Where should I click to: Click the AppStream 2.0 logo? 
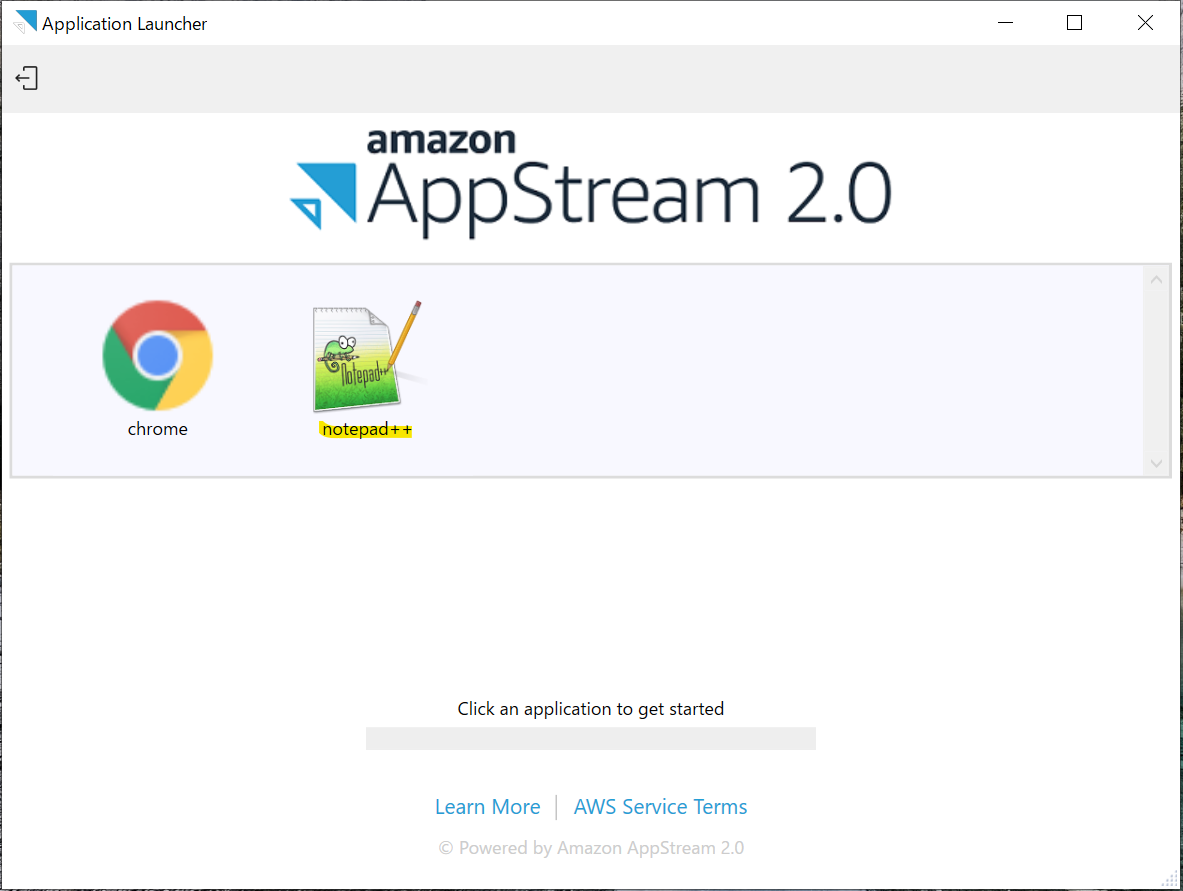590,185
